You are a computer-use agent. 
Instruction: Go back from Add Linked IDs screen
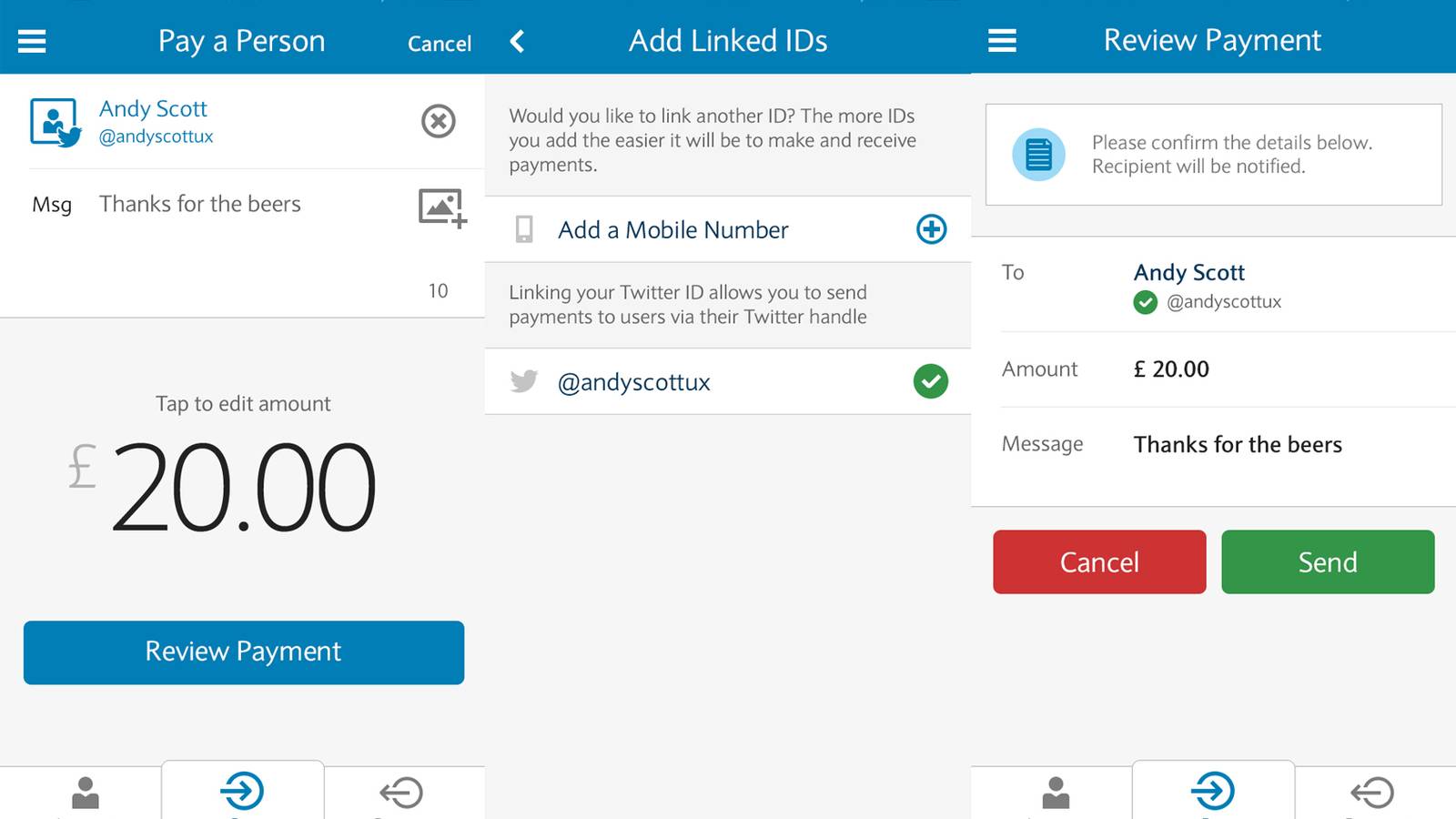(517, 41)
